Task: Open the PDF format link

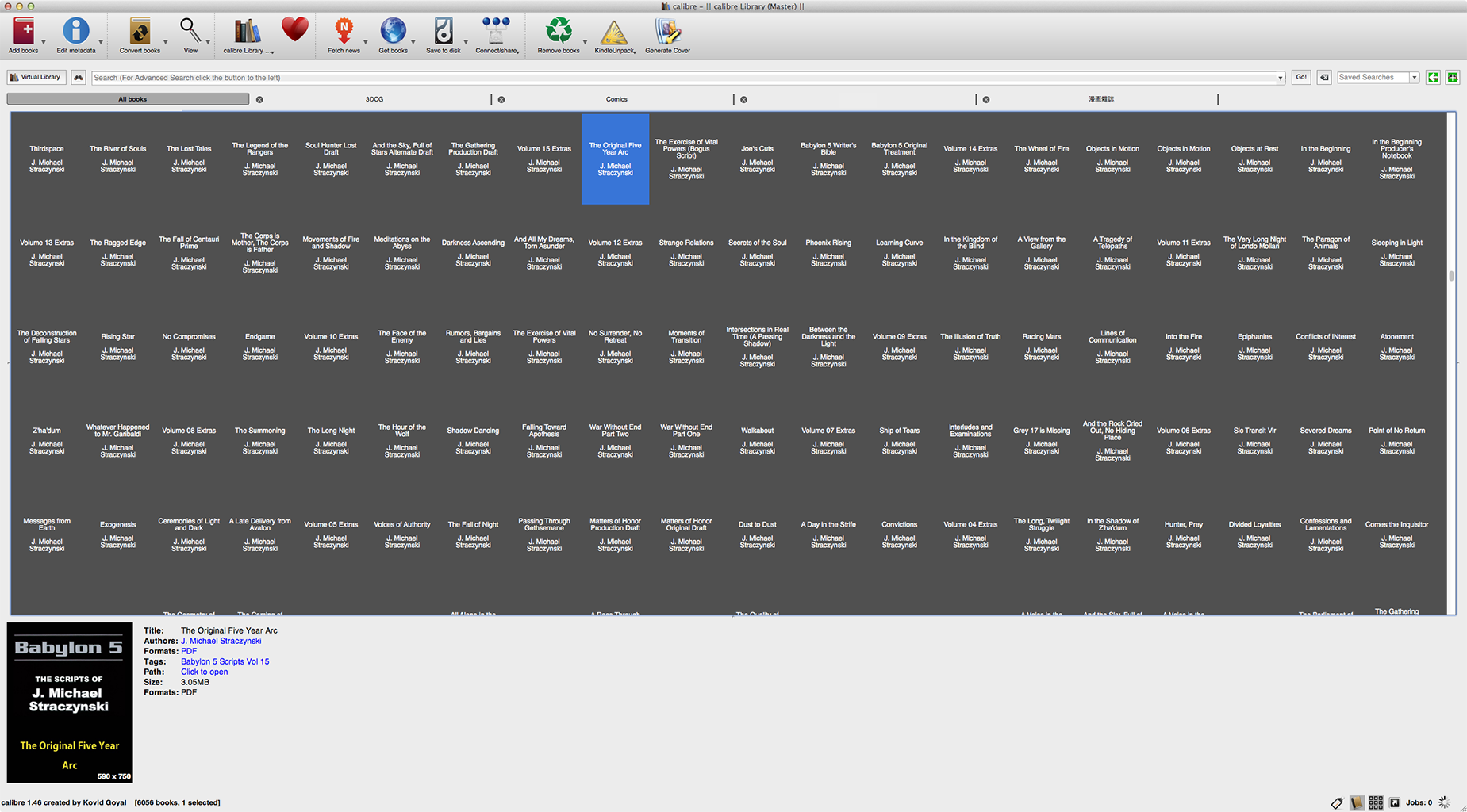Action: point(189,651)
